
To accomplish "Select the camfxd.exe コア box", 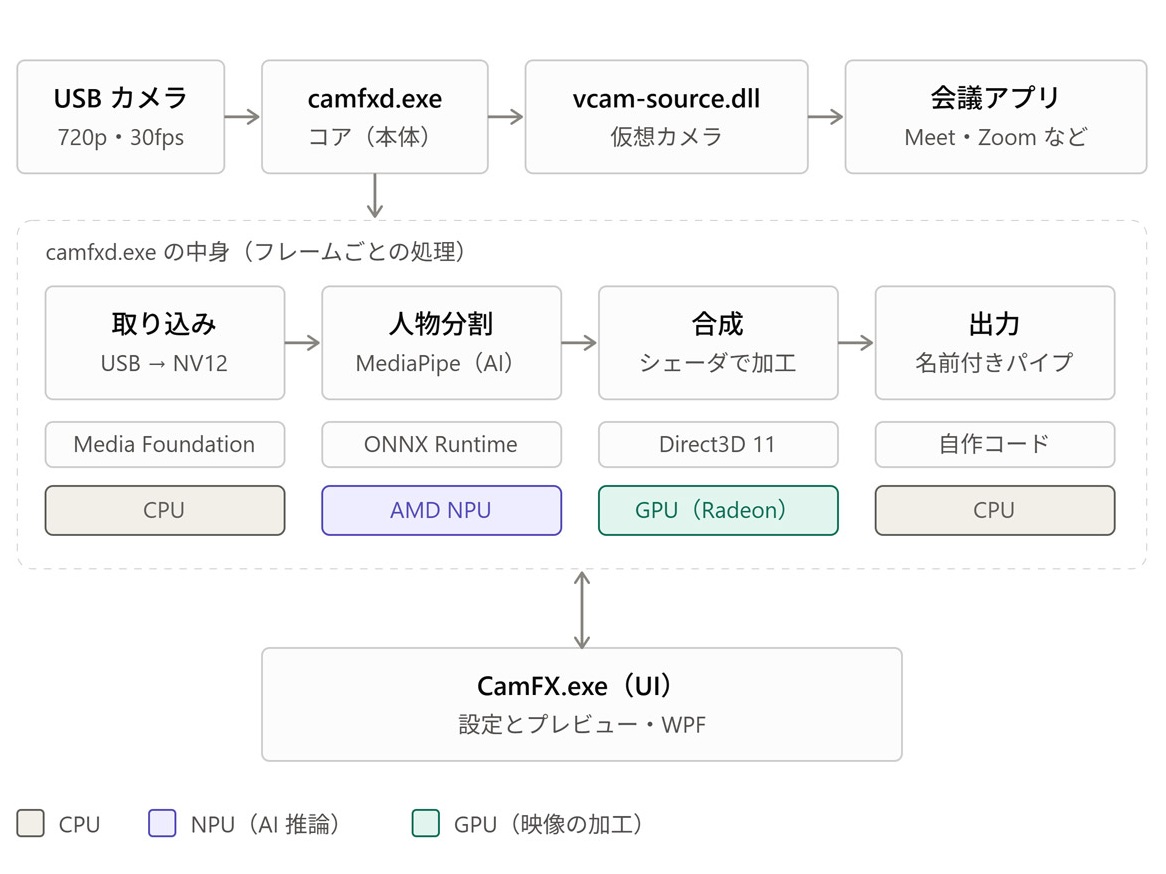I will [375, 117].
